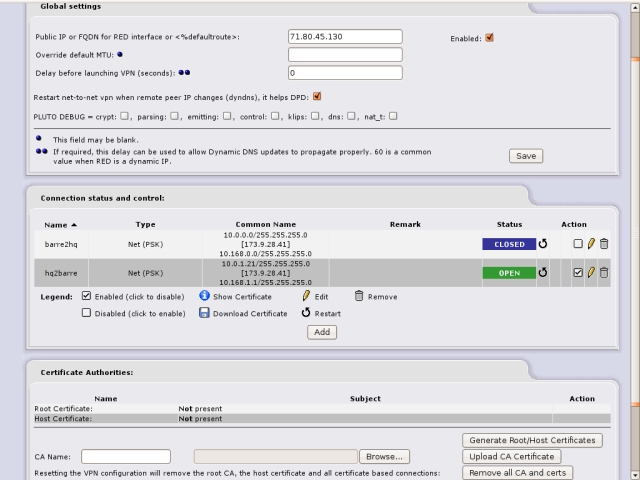Click the Download Certificate legend icon

coord(204,313)
